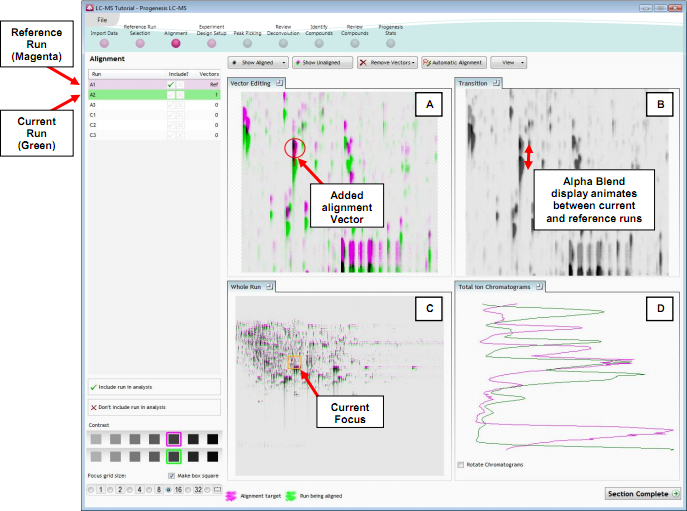687x511 pixels.
Task: Go to Progenesis Stats step
Action: pyautogui.click(x=391, y=43)
